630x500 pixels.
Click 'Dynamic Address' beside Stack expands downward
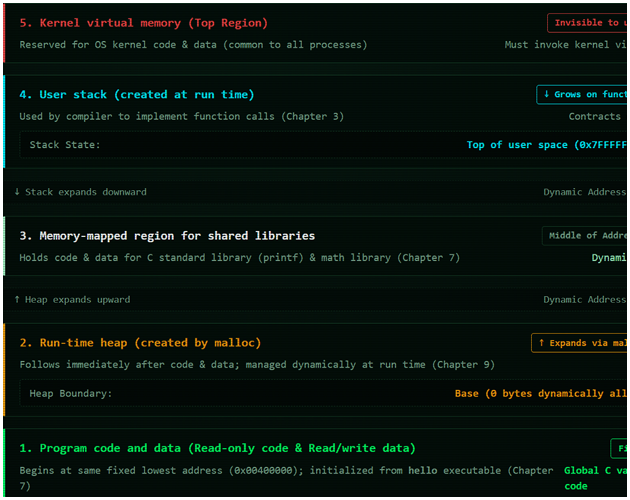pos(585,192)
